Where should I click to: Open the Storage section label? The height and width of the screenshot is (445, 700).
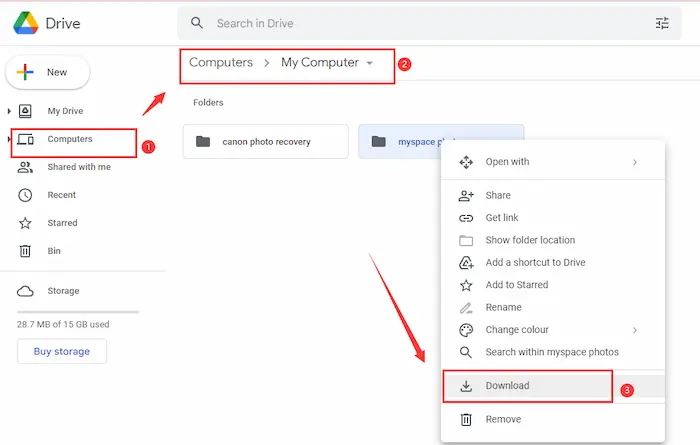click(63, 291)
